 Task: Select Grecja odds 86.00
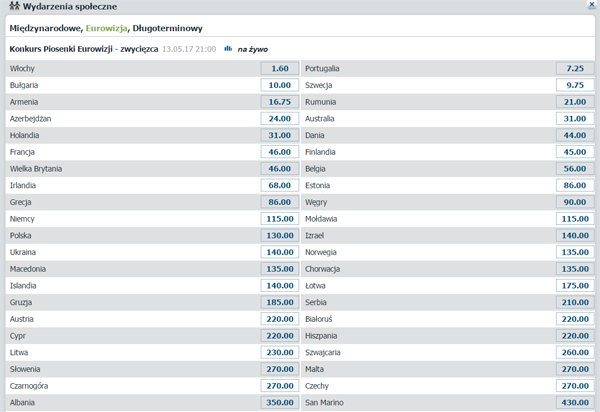pos(280,202)
